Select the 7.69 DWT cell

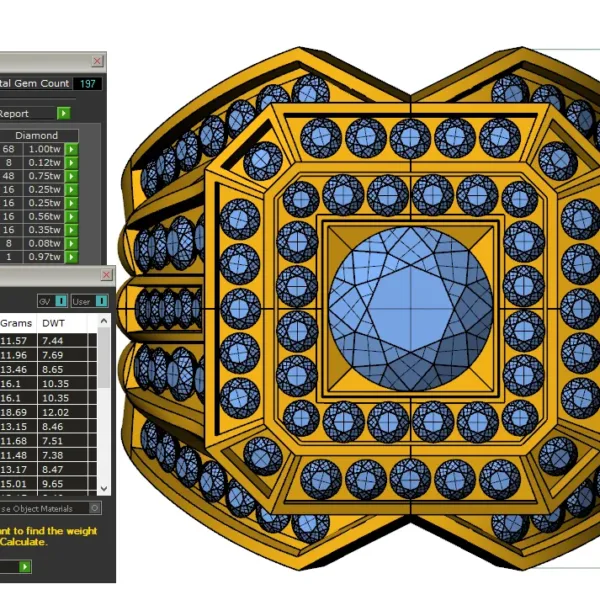click(63, 355)
